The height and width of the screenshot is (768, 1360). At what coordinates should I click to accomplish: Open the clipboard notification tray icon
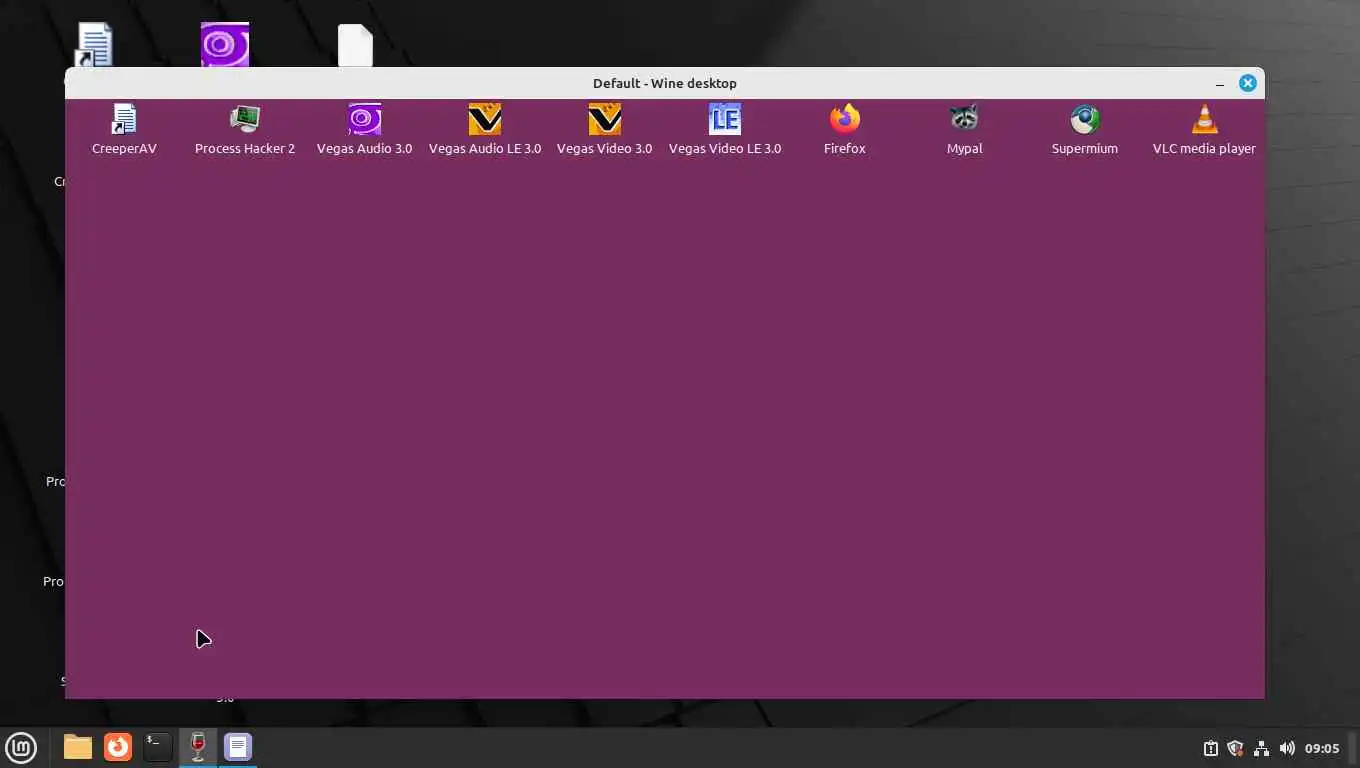(x=1210, y=748)
